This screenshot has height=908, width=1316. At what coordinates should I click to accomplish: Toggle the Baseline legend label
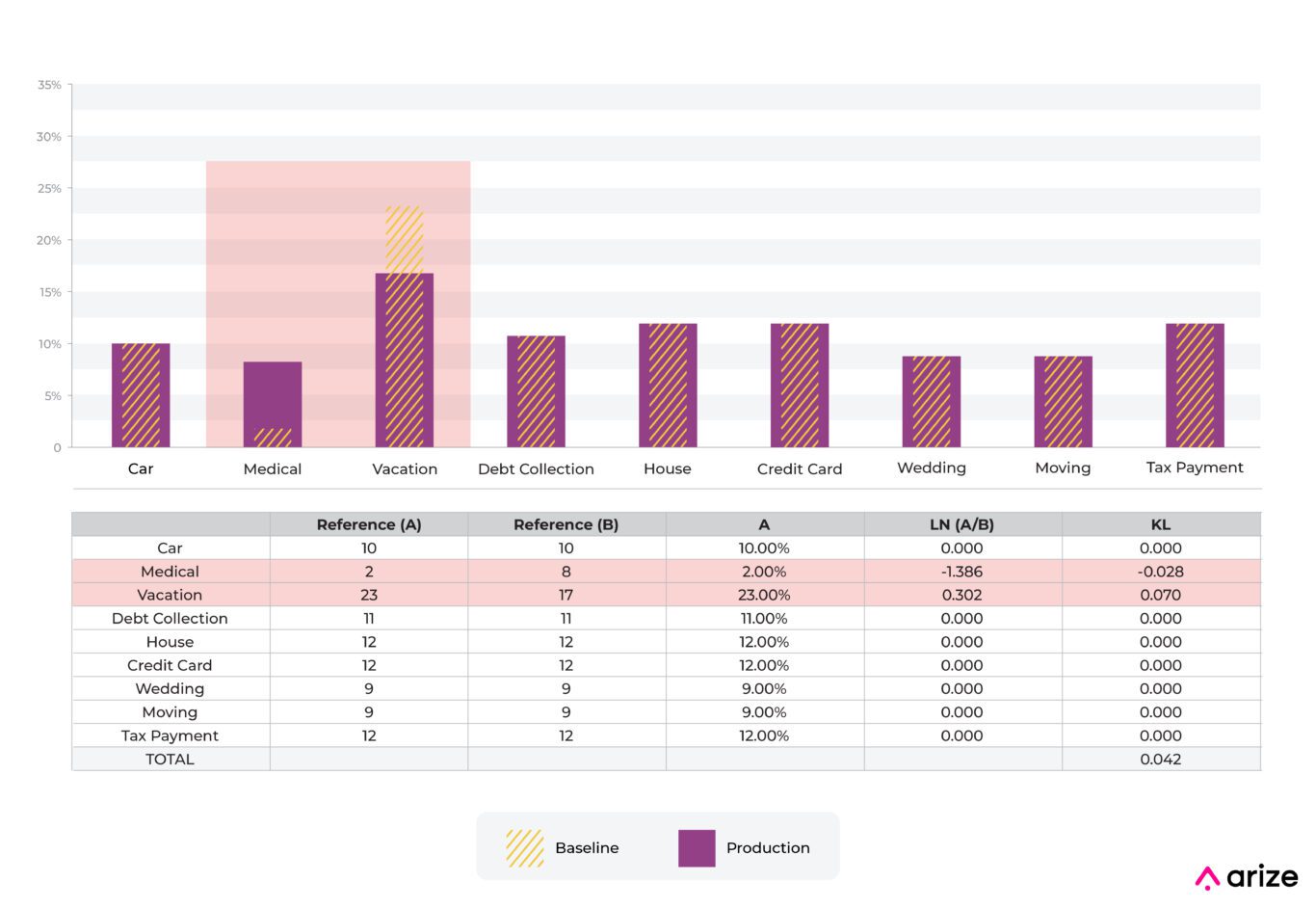pyautogui.click(x=587, y=848)
